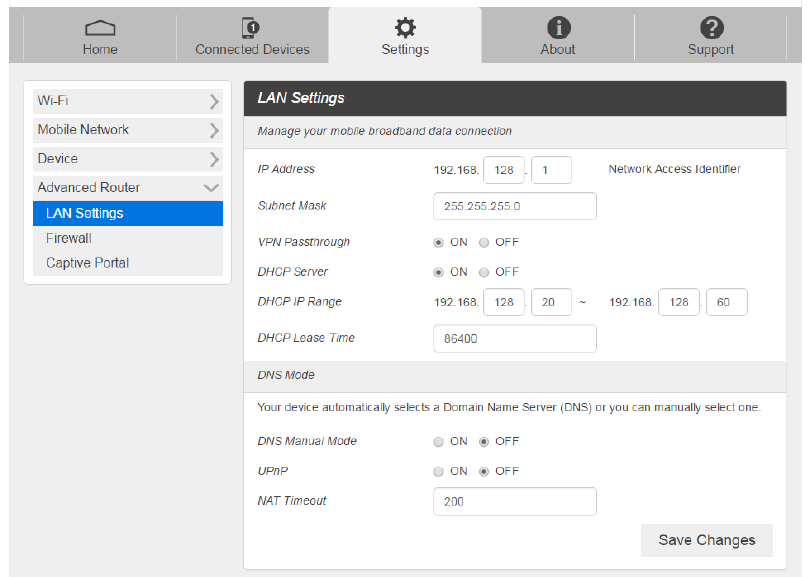The height and width of the screenshot is (577, 810).
Task: Turn VPN Passthrough OFF
Action: [484, 242]
